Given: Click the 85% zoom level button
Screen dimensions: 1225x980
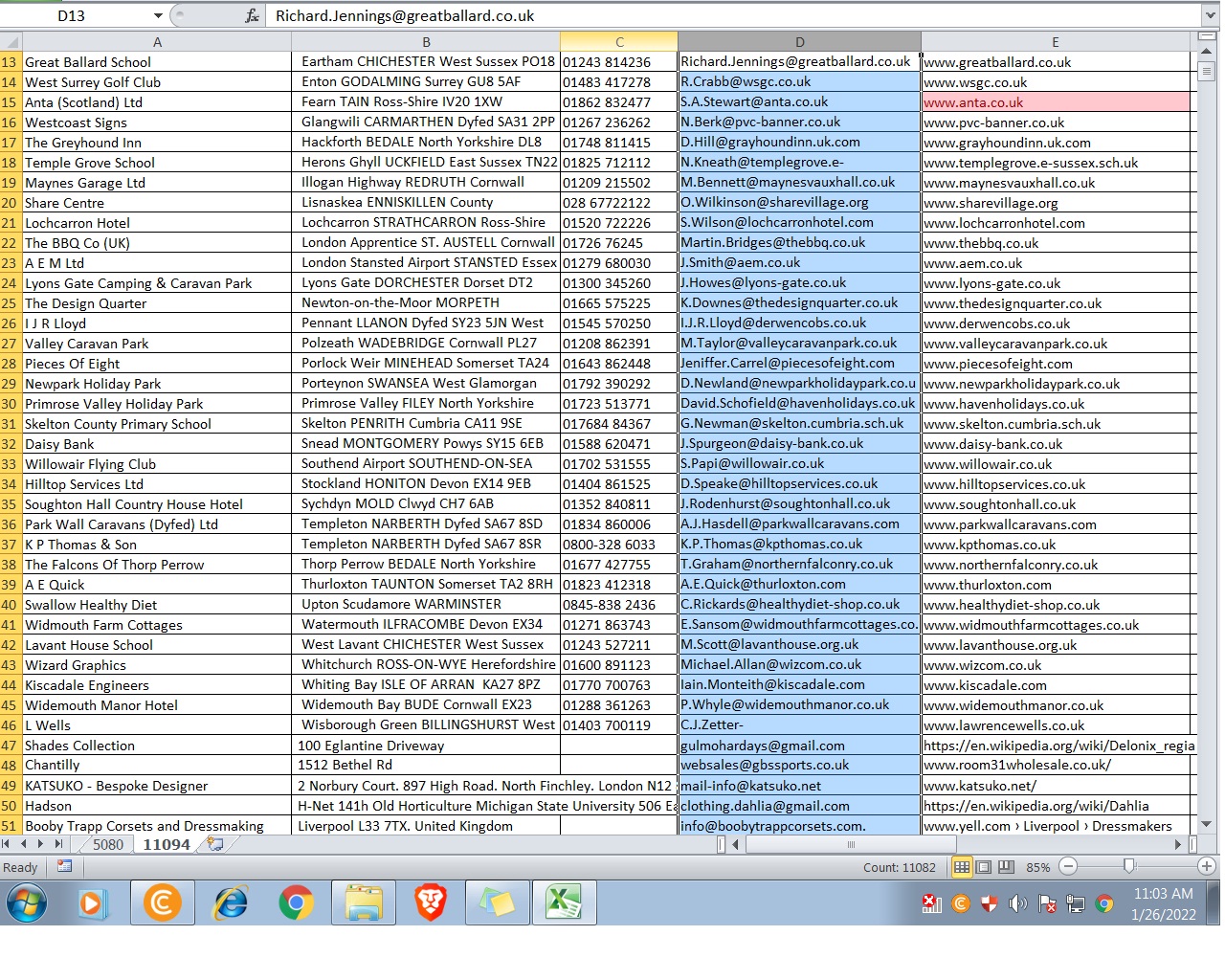Looking at the screenshot, I should pos(1038,867).
